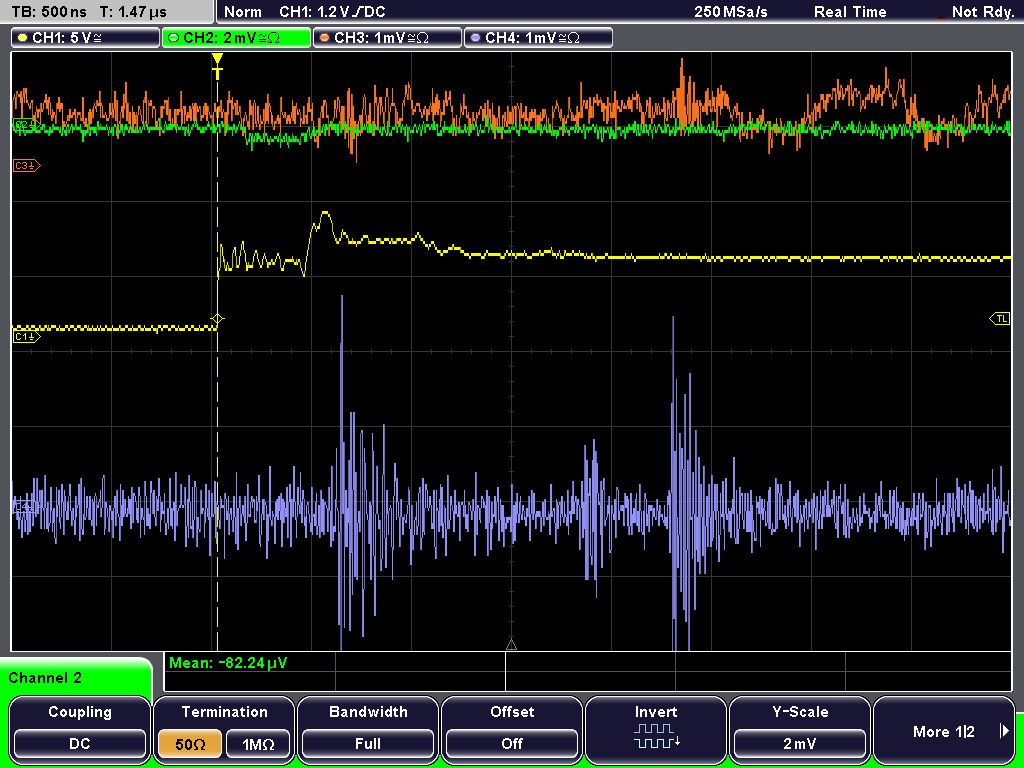Screen dimensions: 1024x768
Task: Click the T: 1.47 µs trigger time readout
Action: click(x=133, y=12)
